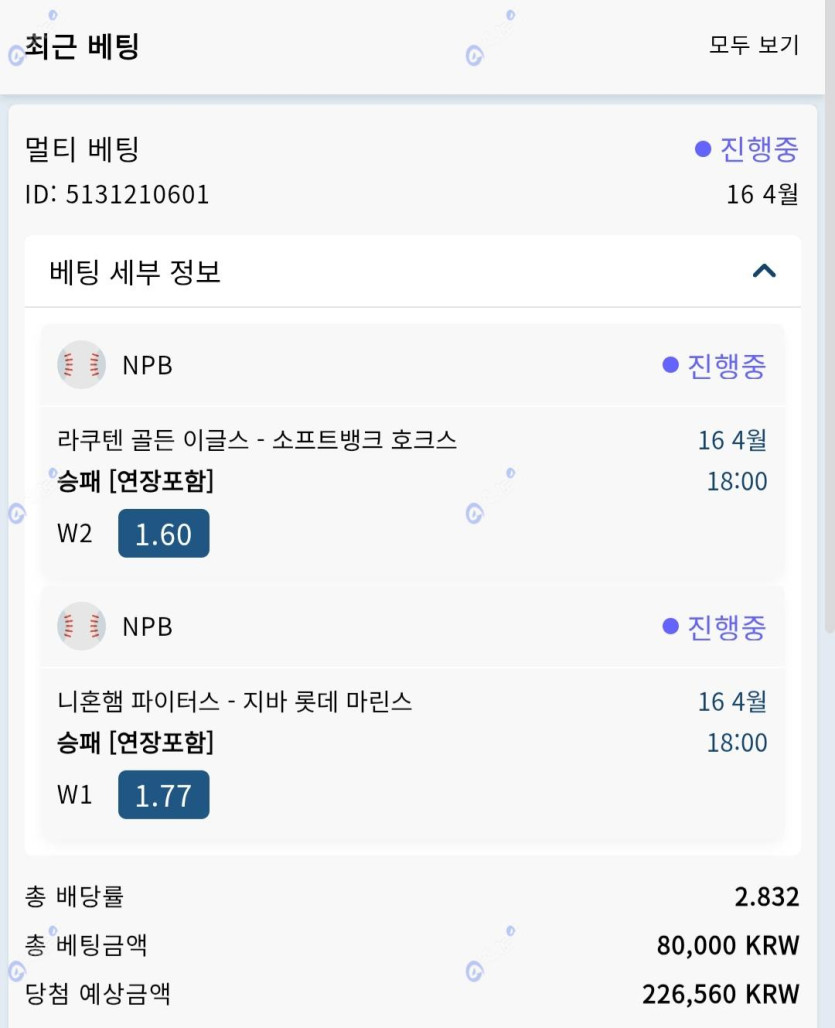Click the W2 odds 1.60 button
Screen dimensions: 835x1028
click(164, 533)
